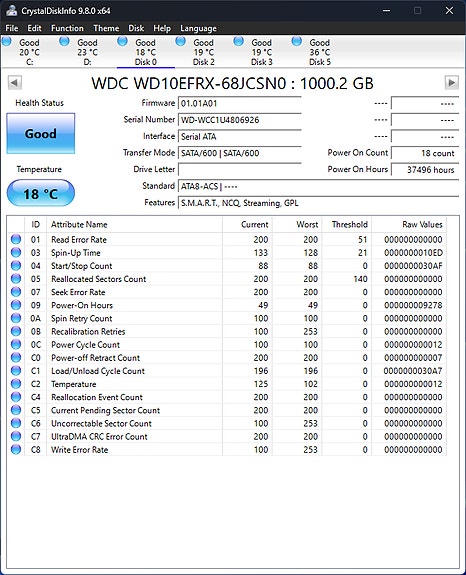The height and width of the screenshot is (575, 466).
Task: Click status orb for Write Error Rate
Action: point(16,450)
